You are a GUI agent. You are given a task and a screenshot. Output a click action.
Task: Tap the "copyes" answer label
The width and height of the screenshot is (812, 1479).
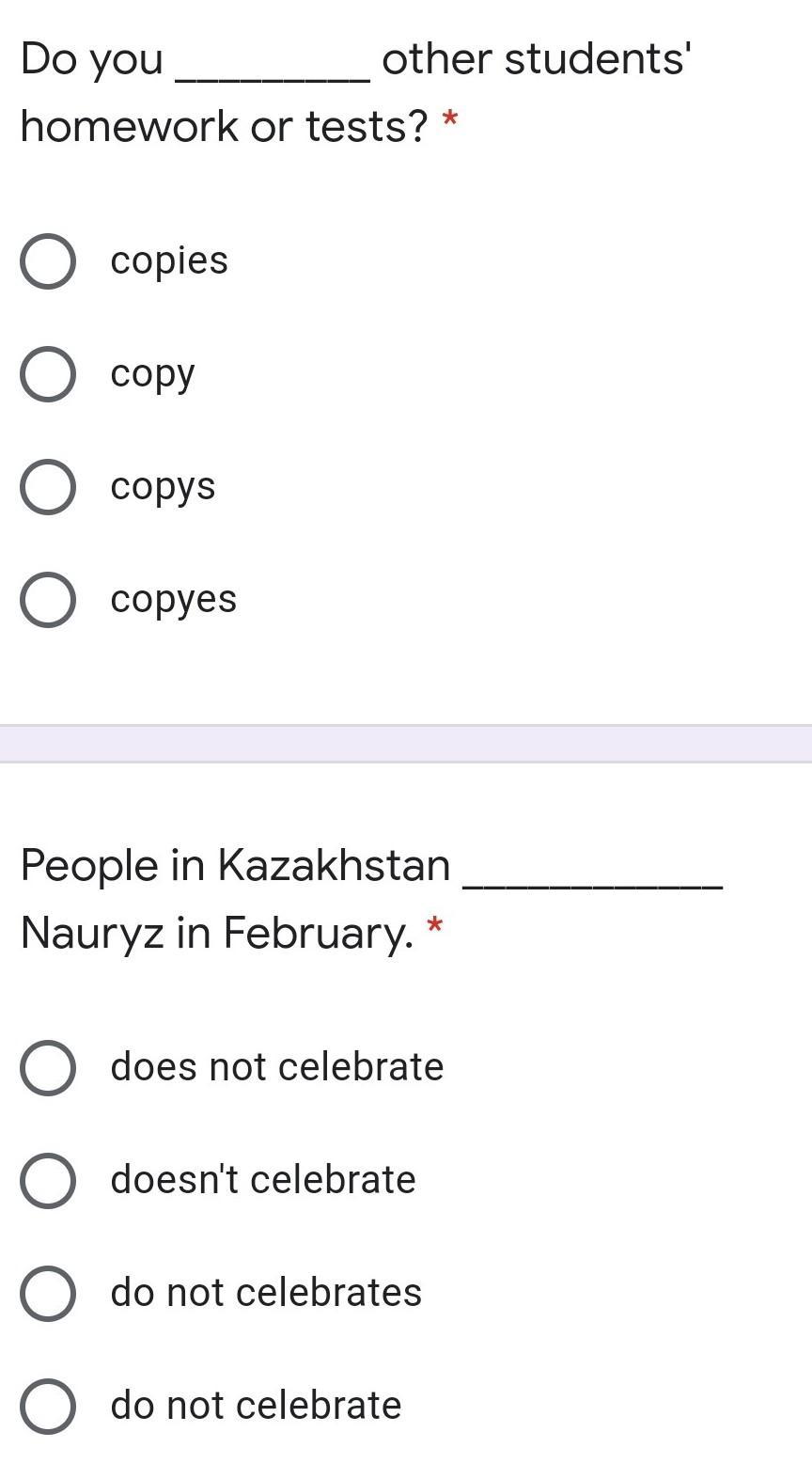click(x=173, y=600)
